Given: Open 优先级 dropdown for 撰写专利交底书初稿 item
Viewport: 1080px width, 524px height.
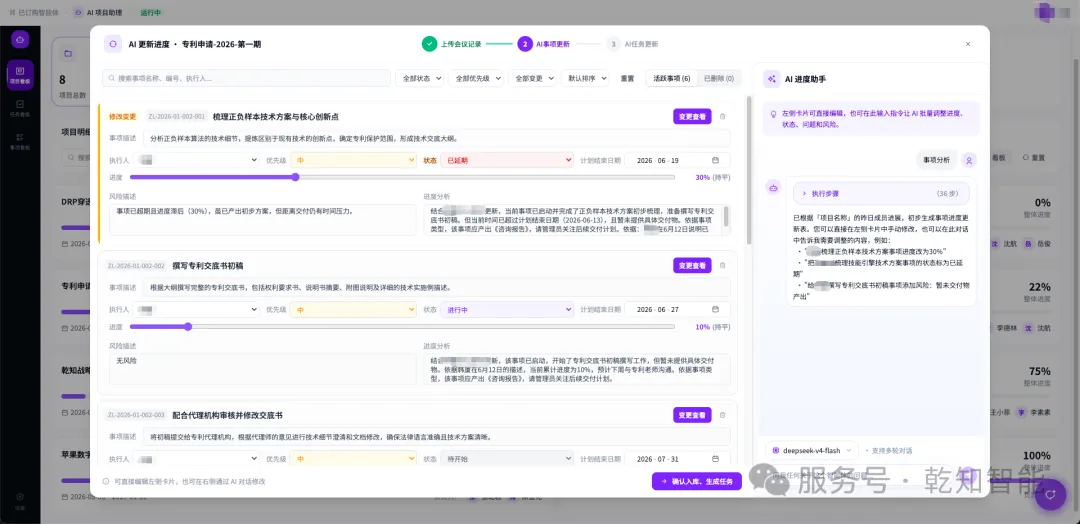Looking at the screenshot, I should point(353,310).
